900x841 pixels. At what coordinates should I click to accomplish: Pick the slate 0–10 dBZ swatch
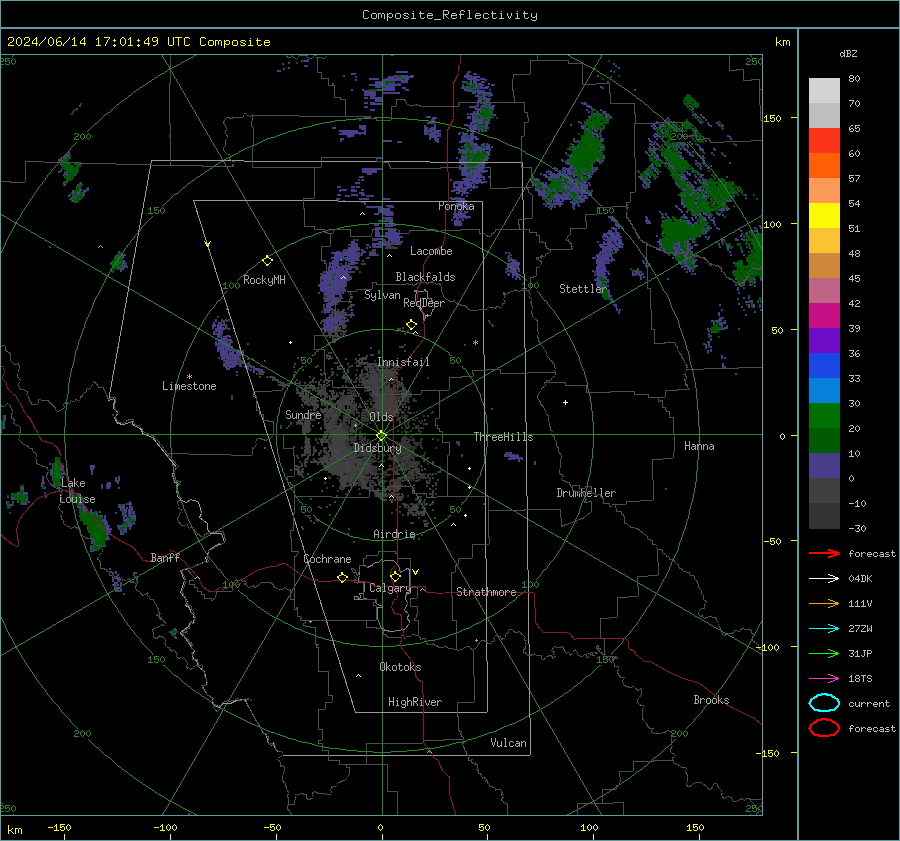point(824,466)
